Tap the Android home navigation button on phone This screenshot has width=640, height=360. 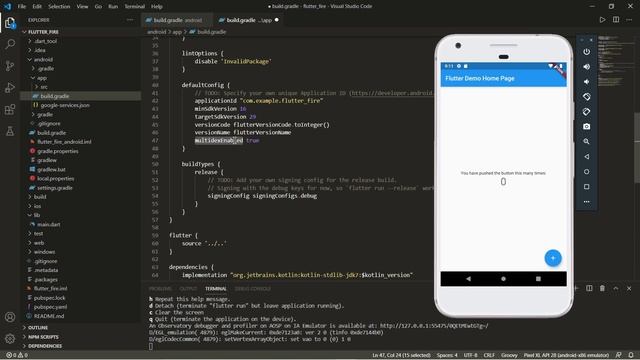click(503, 279)
